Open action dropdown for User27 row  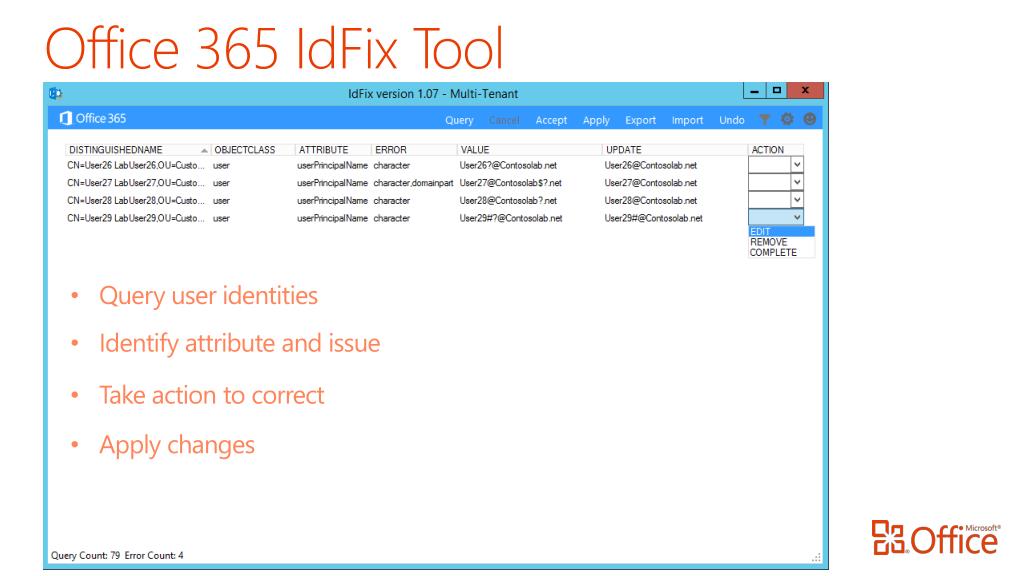tap(797, 183)
